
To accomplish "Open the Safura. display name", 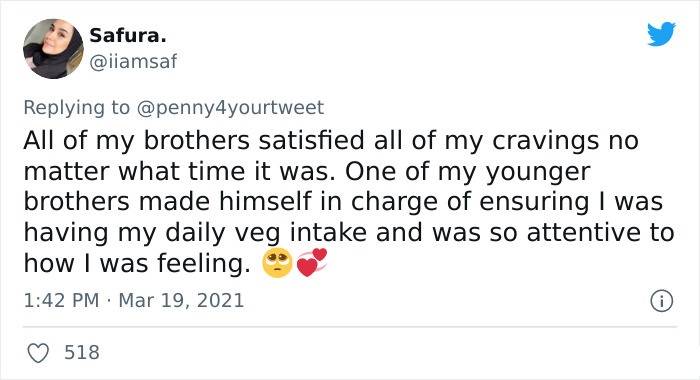I will (x=128, y=36).
